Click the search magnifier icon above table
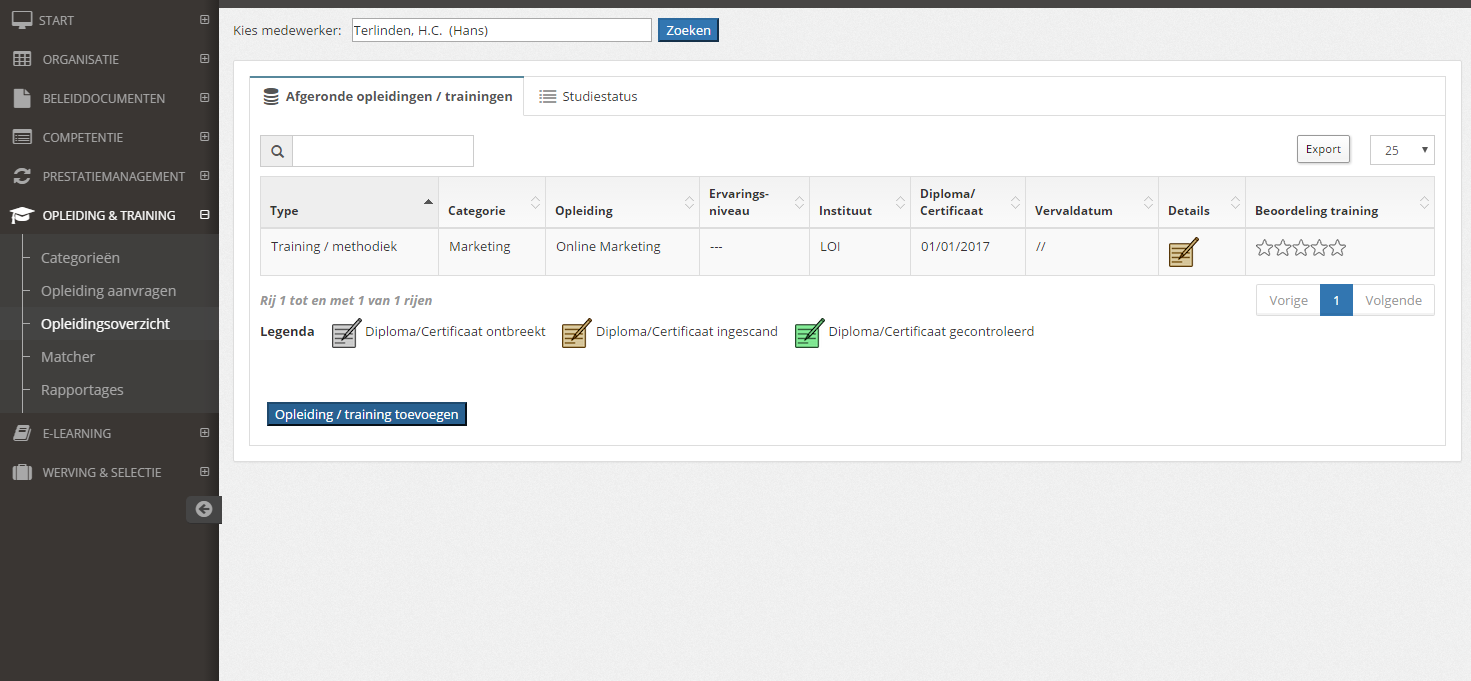 pos(277,152)
